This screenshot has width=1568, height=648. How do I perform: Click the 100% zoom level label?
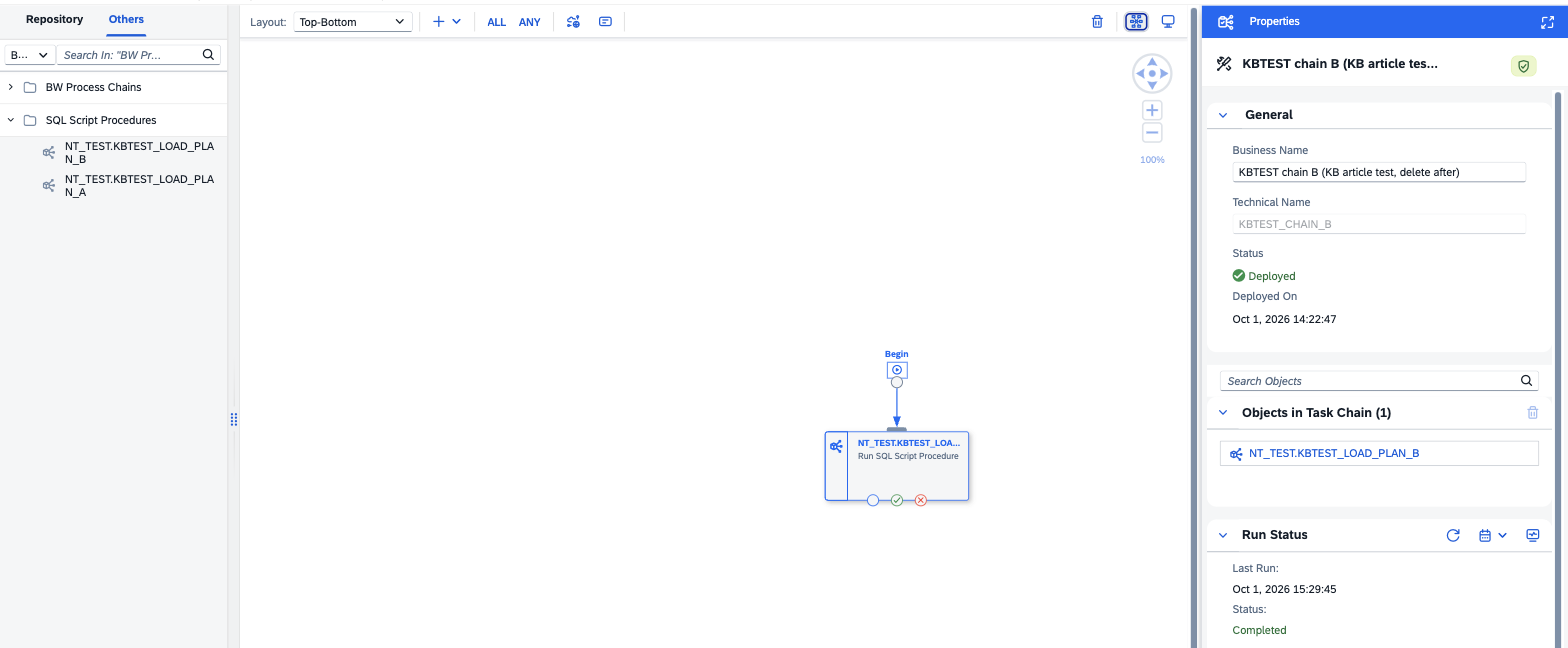coord(1152,160)
